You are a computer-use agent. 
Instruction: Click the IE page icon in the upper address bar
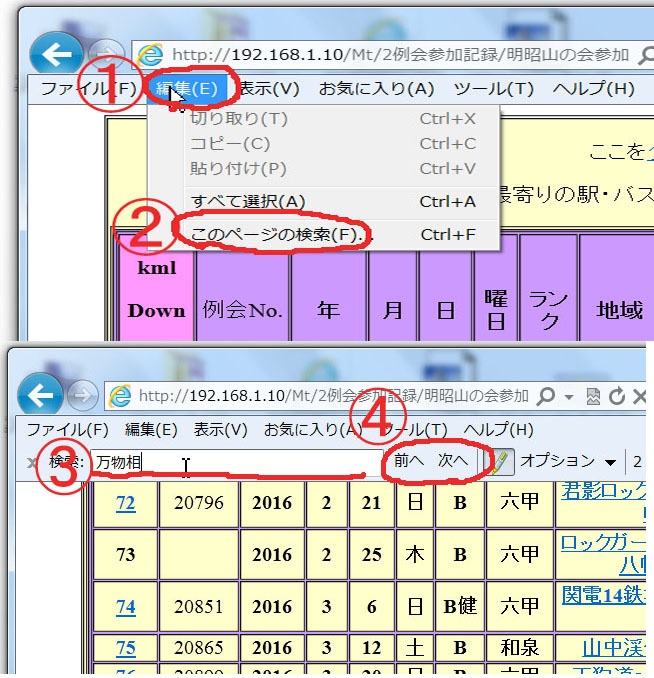coord(150,55)
